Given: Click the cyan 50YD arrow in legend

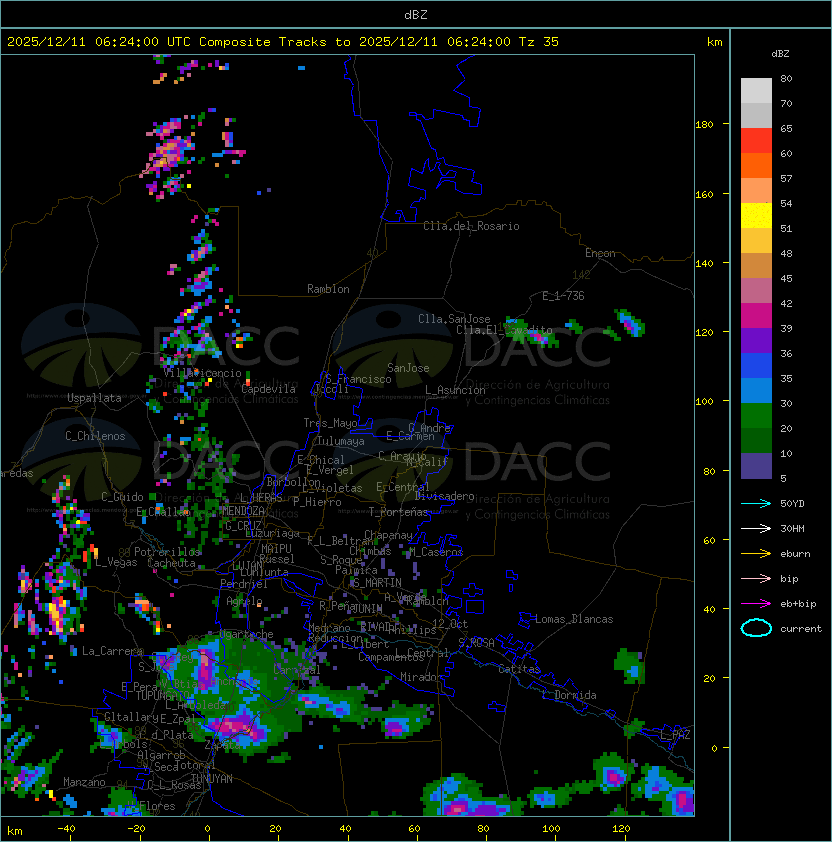Looking at the screenshot, I should coord(756,503).
